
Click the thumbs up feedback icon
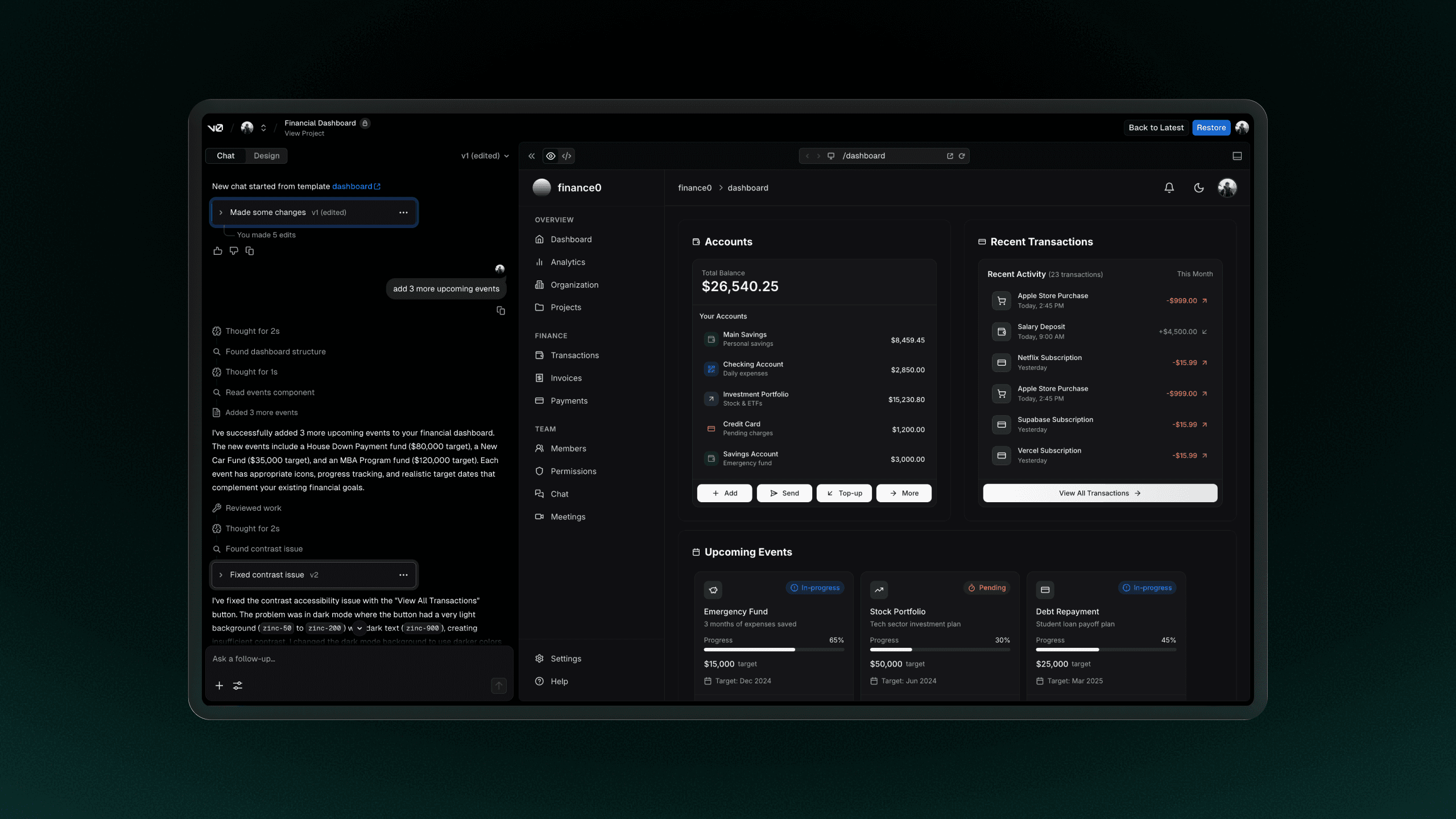coord(217,251)
